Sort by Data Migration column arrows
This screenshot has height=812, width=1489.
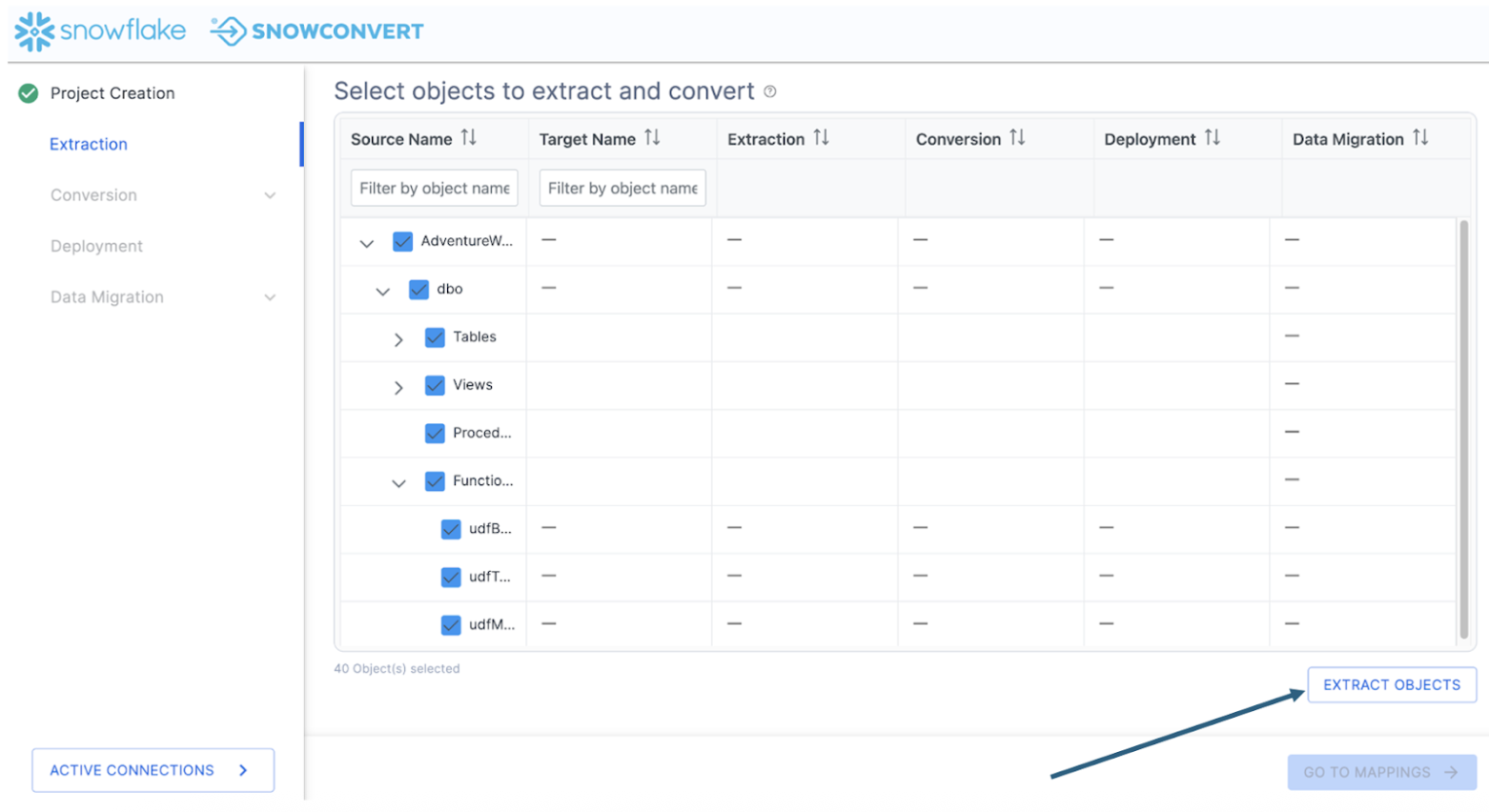coord(1420,138)
